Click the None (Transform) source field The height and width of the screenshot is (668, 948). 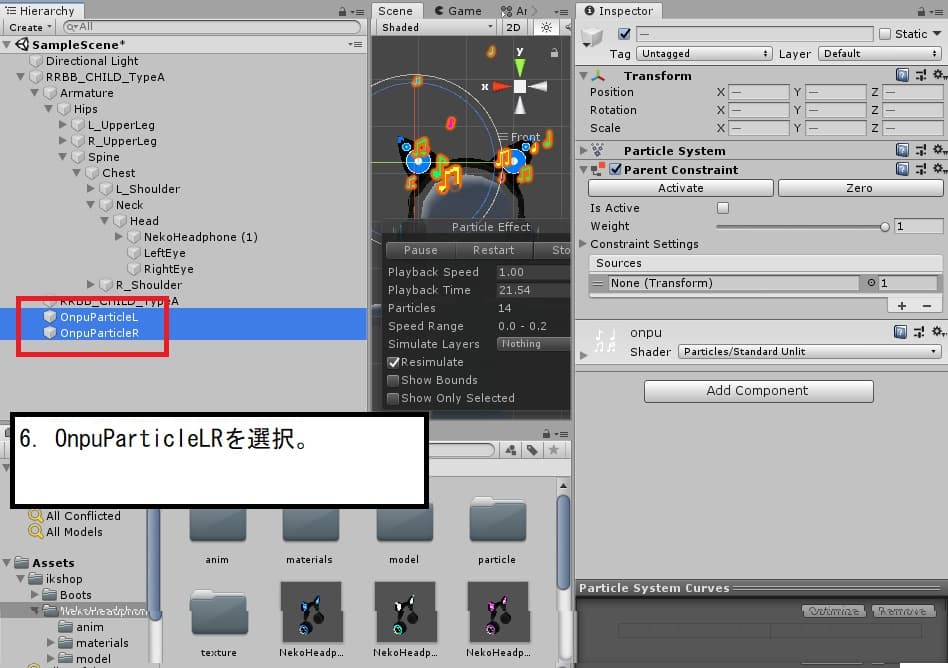(x=734, y=283)
